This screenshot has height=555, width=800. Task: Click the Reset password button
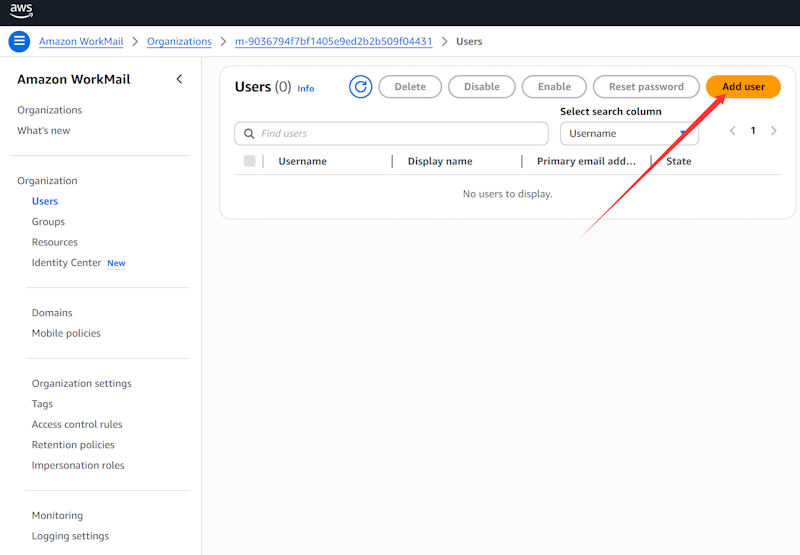click(646, 87)
